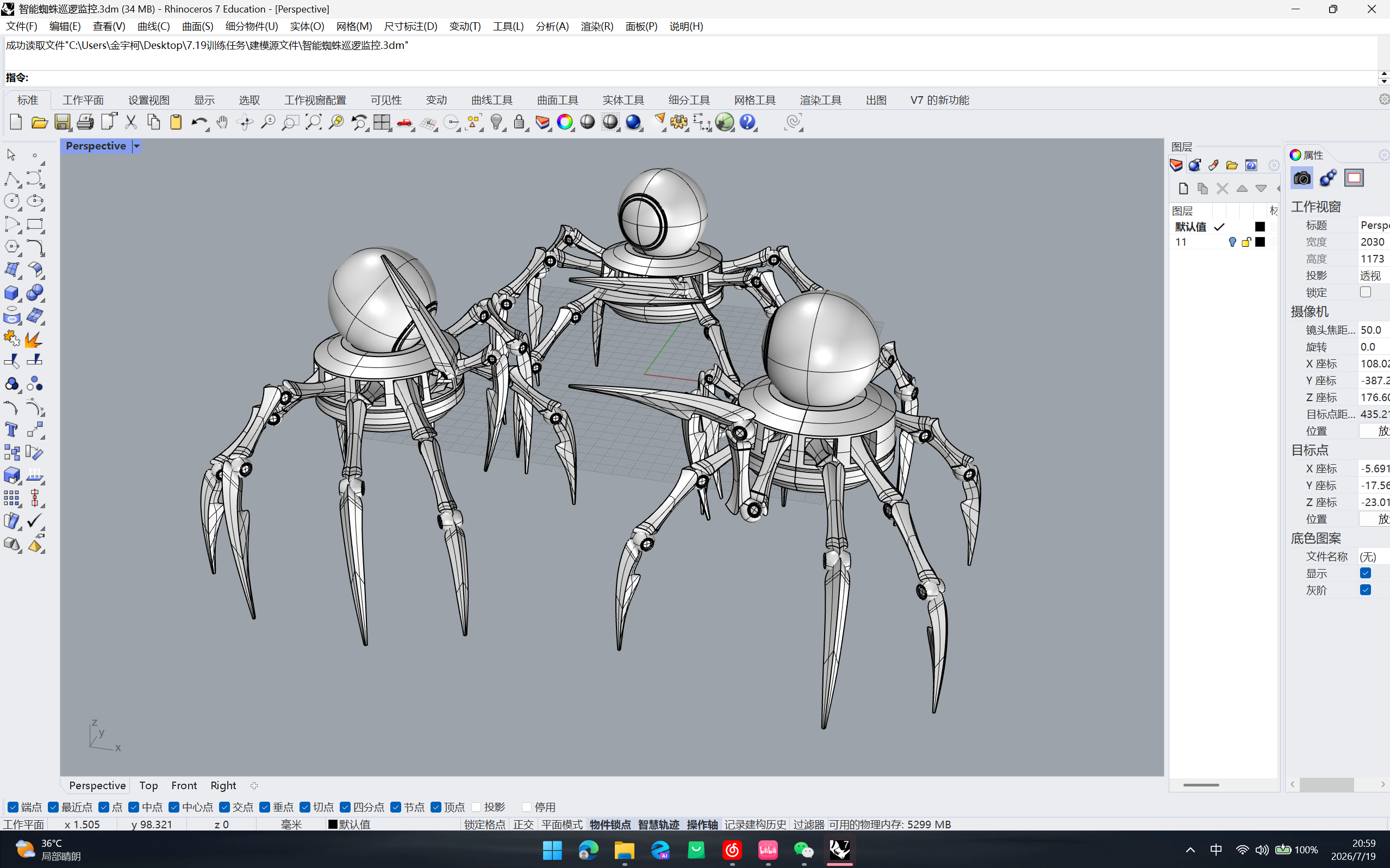
Task: Toggle the 中心点 osnap checkbox
Action: (x=174, y=807)
